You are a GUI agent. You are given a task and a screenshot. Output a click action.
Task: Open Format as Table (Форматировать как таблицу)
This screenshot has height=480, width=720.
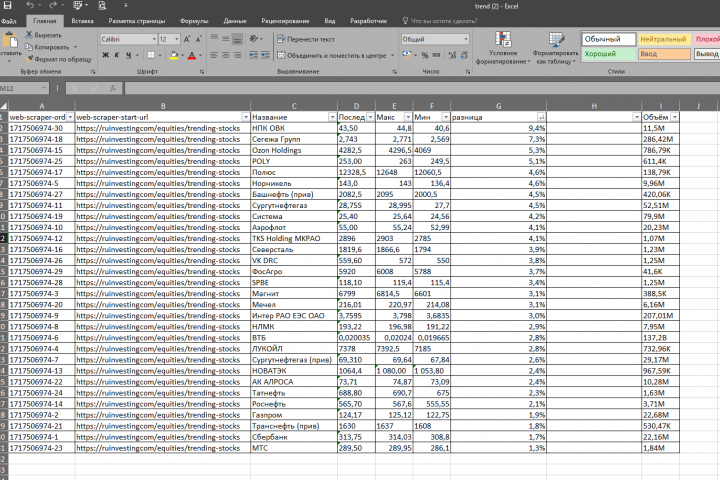tap(555, 47)
